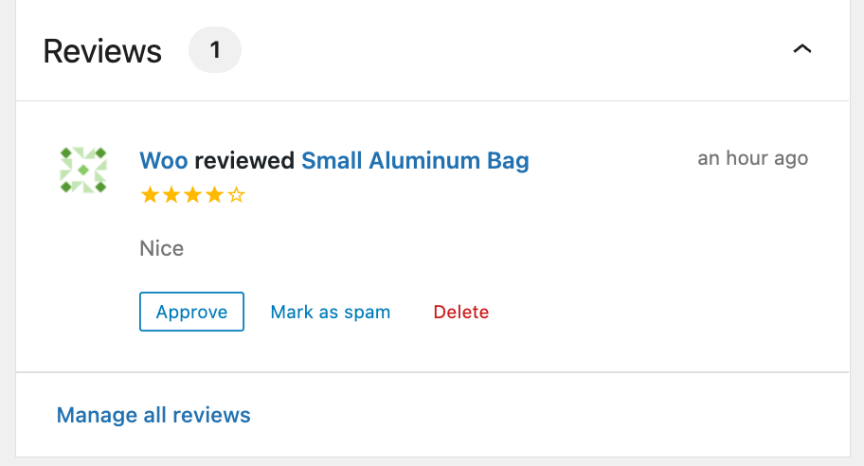Click the Woo reviewer avatar

tap(83, 170)
